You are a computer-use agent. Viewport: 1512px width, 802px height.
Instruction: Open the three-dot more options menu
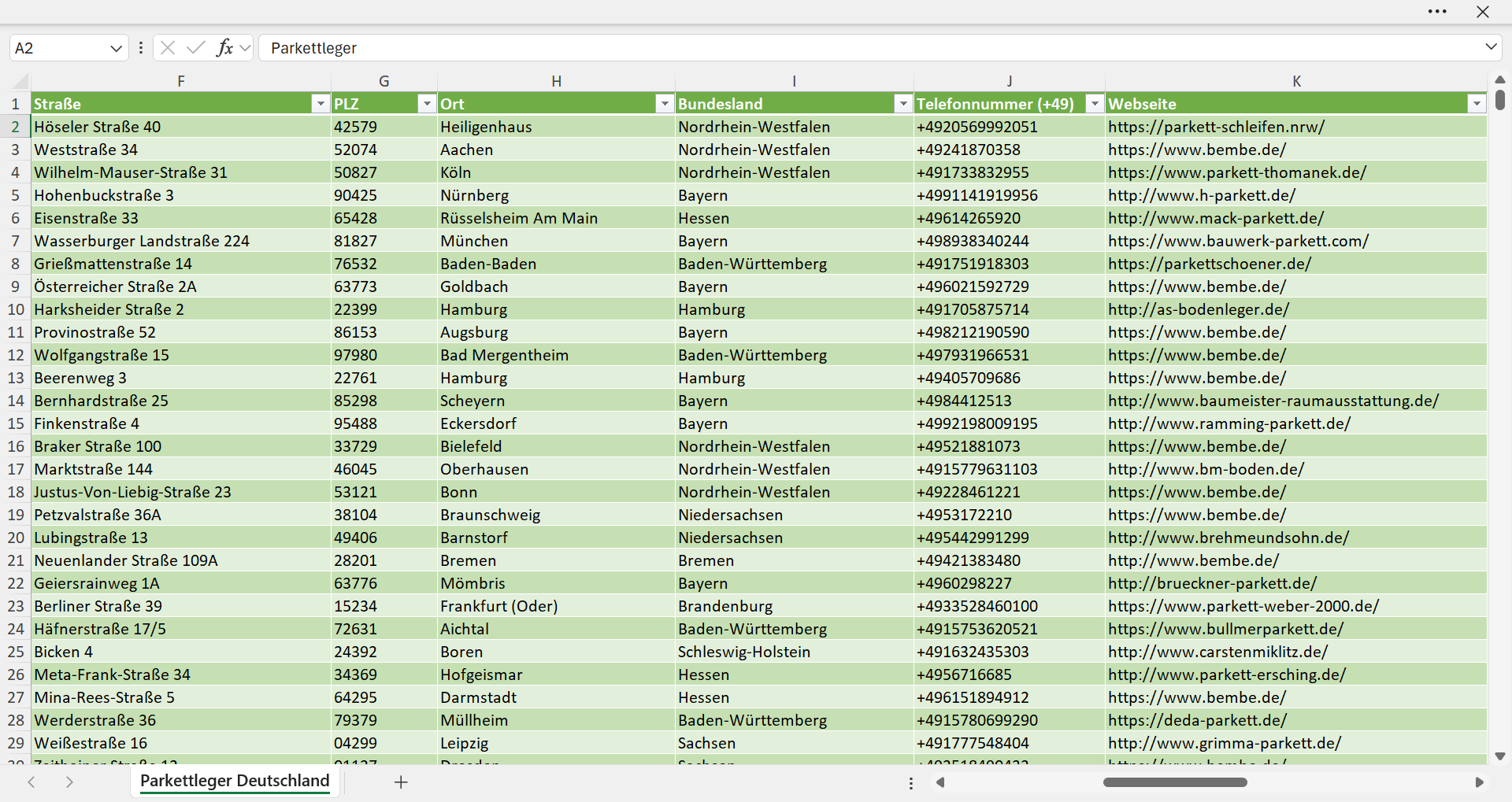1437,12
